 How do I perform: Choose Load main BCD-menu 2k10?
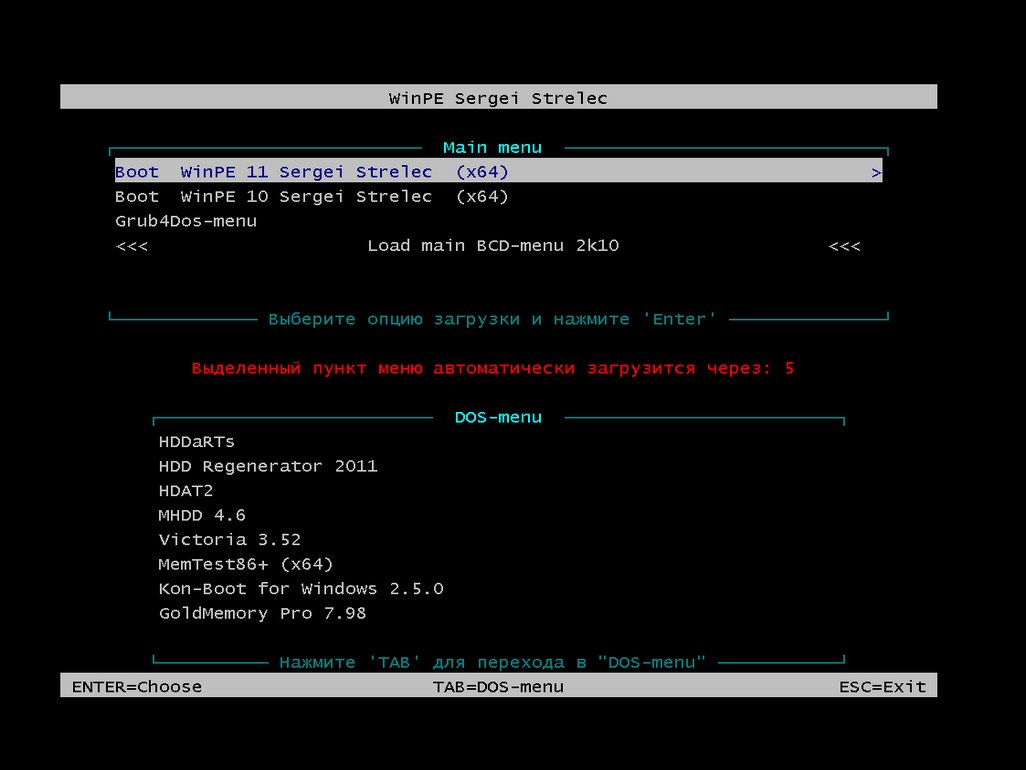coord(493,245)
